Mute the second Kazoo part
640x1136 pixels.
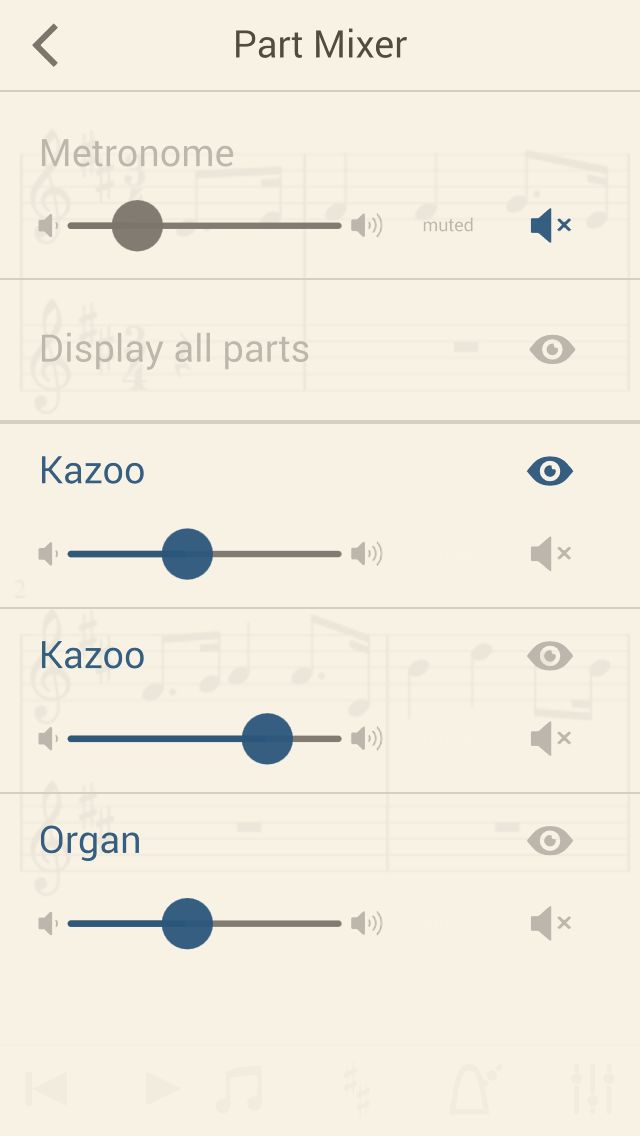(x=551, y=739)
